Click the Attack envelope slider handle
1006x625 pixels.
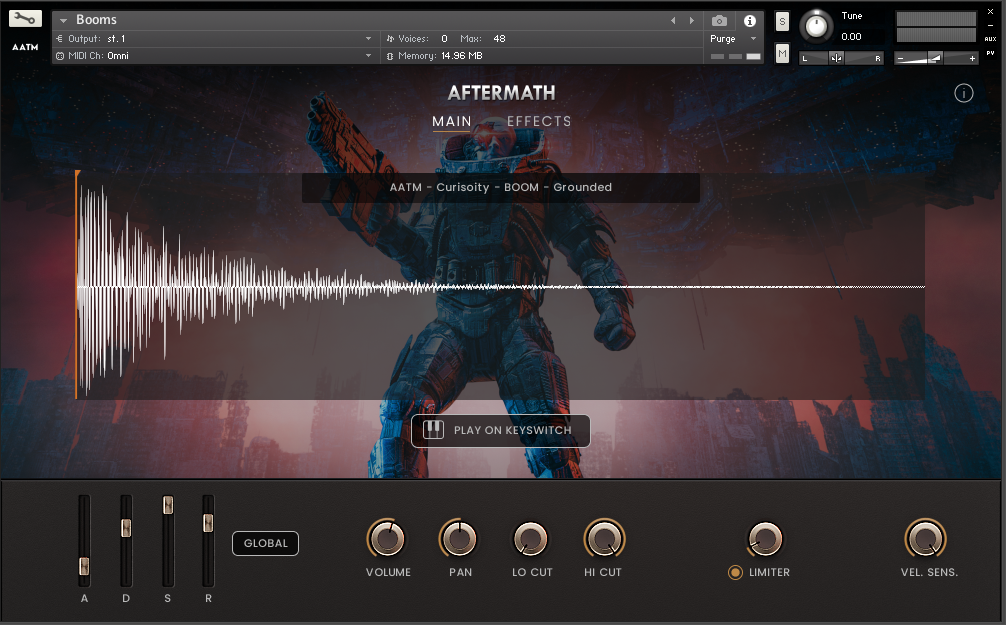85,566
